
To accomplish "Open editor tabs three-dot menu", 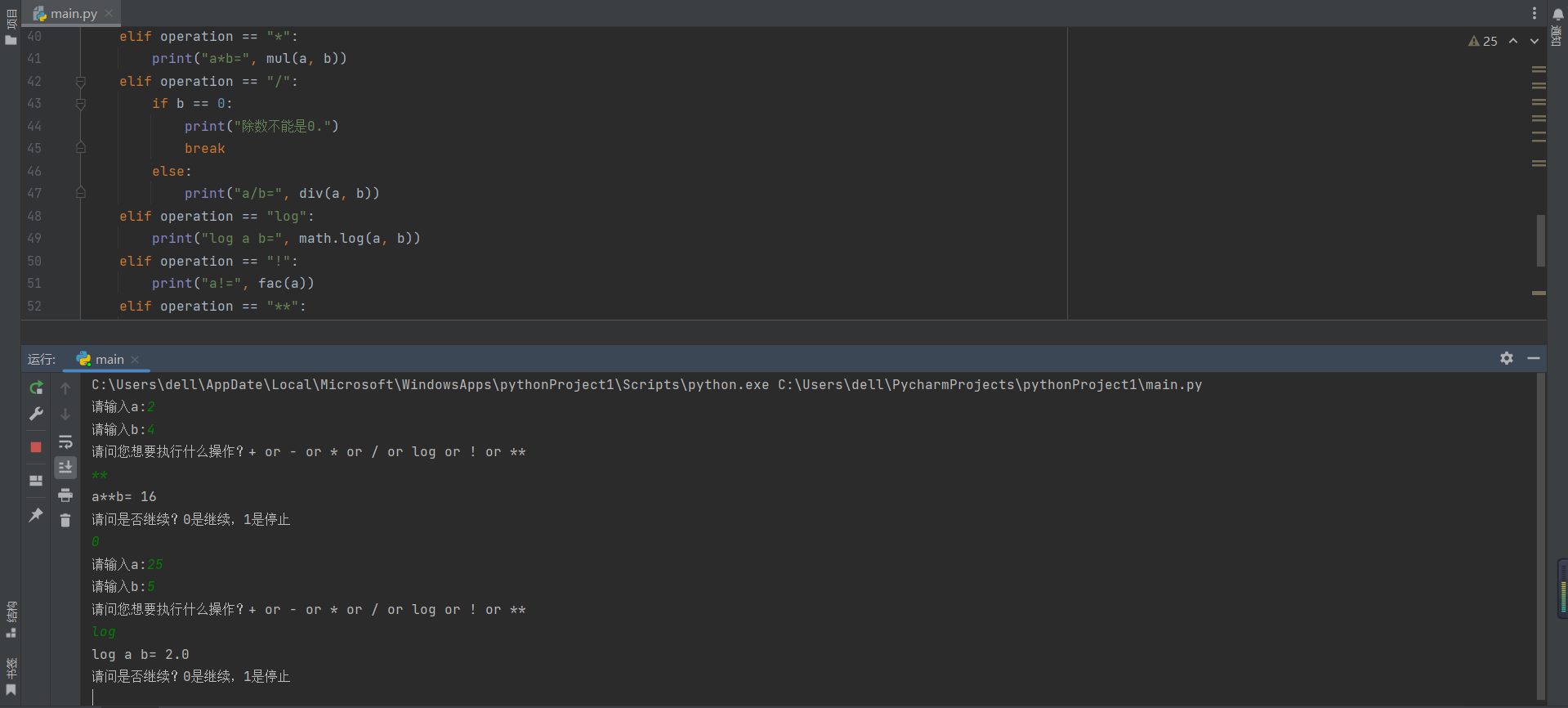I will click(x=1534, y=13).
